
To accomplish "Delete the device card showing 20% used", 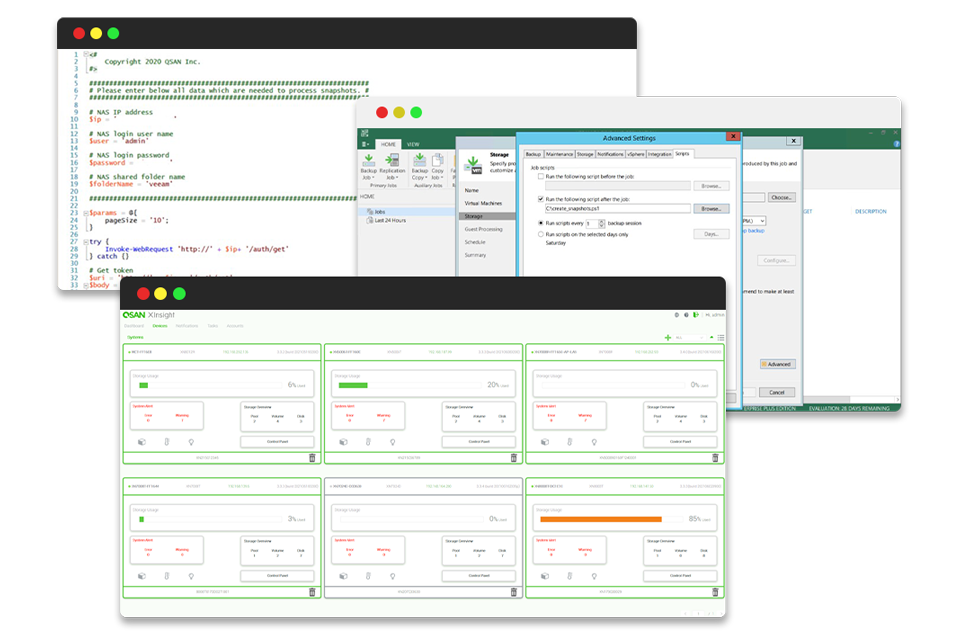I will [514, 458].
